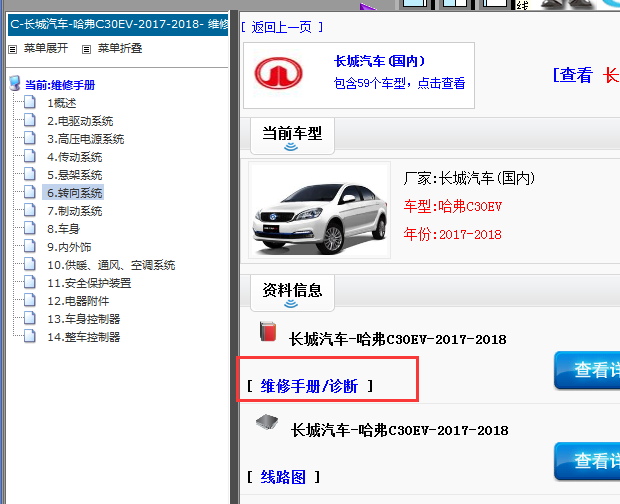This screenshot has height=504, width=620.
Task: Click page icon next to 4.传动系统
Action: click(x=30, y=156)
